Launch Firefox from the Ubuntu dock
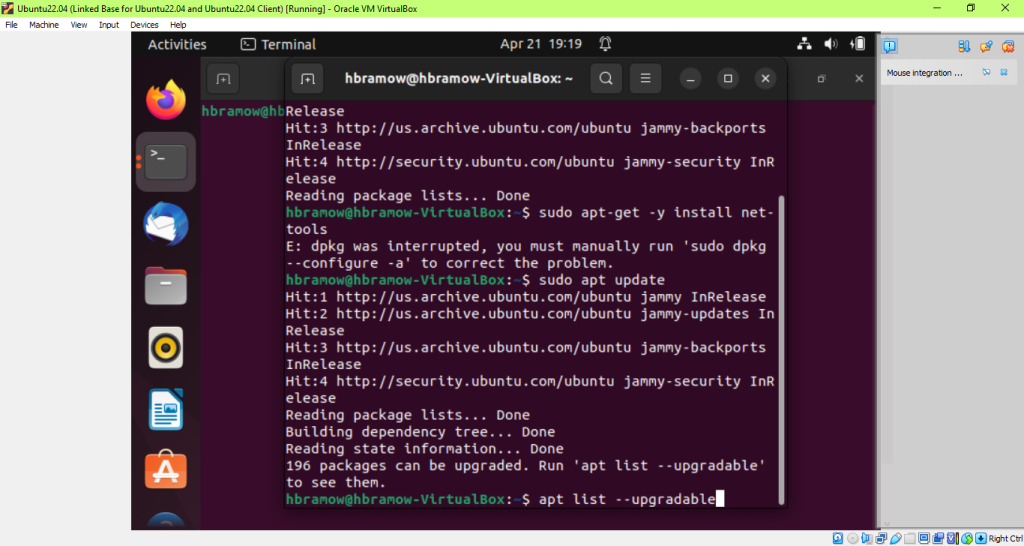The height and width of the screenshot is (546, 1024). (165, 99)
